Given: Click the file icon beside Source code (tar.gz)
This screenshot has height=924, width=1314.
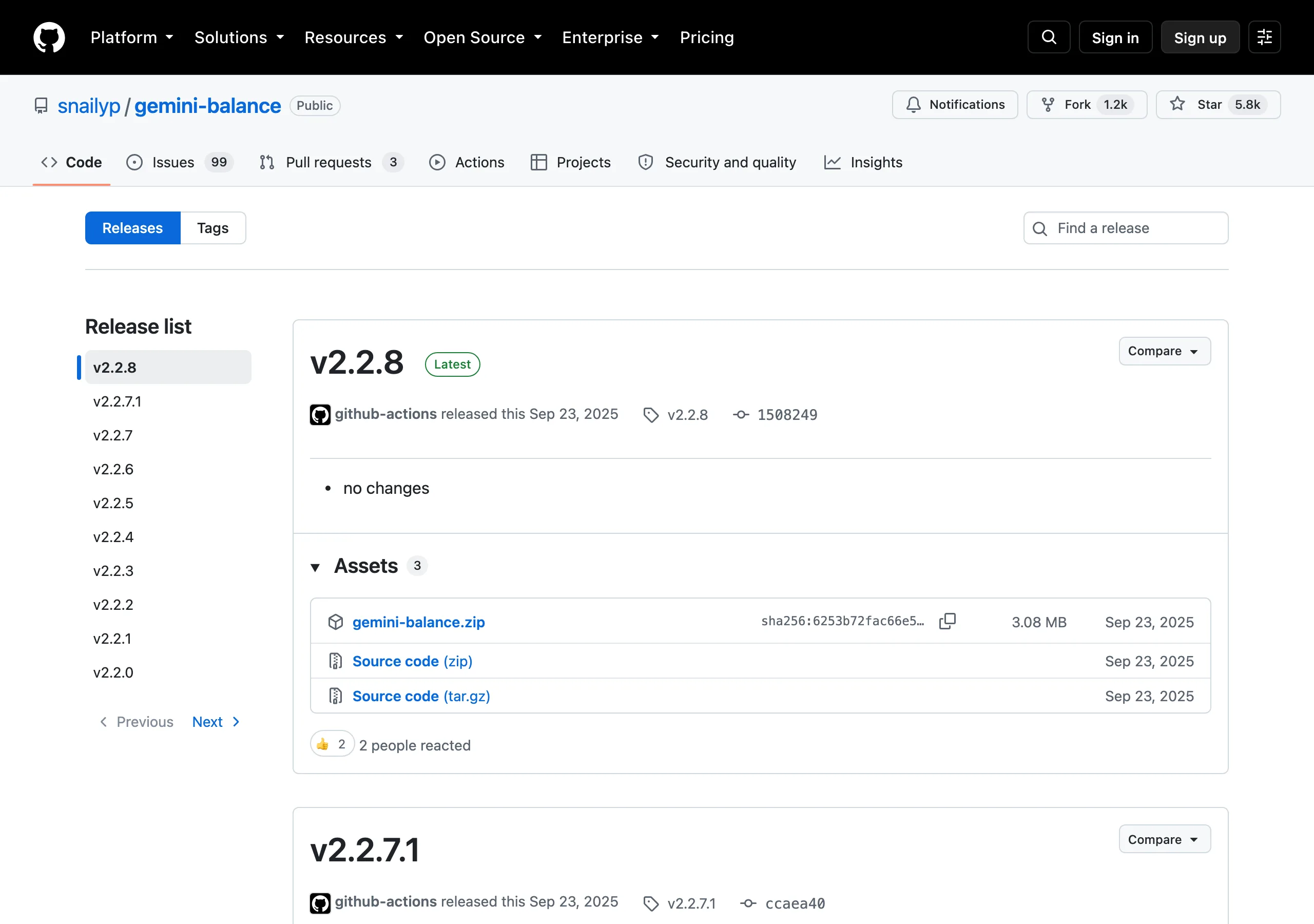Looking at the screenshot, I should coord(335,696).
